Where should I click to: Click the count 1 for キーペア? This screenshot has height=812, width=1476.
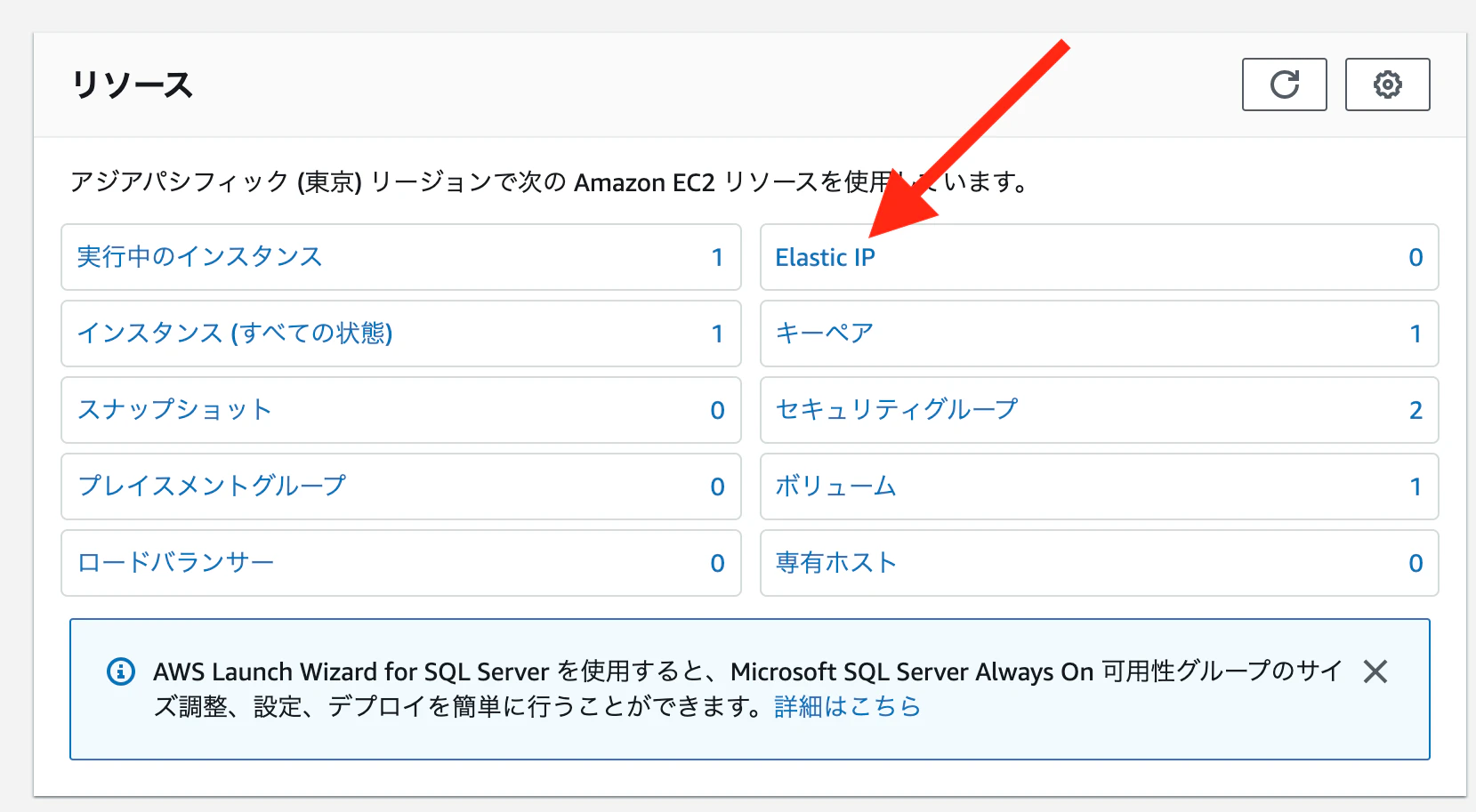click(x=1416, y=334)
